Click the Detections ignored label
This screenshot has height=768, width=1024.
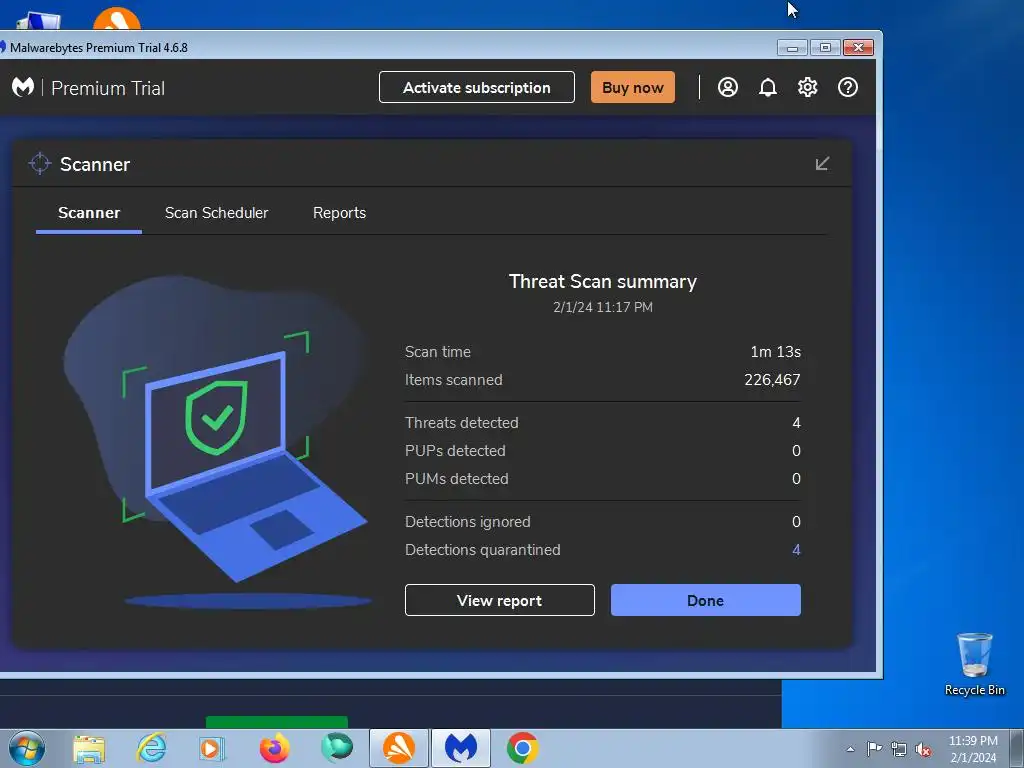468,522
